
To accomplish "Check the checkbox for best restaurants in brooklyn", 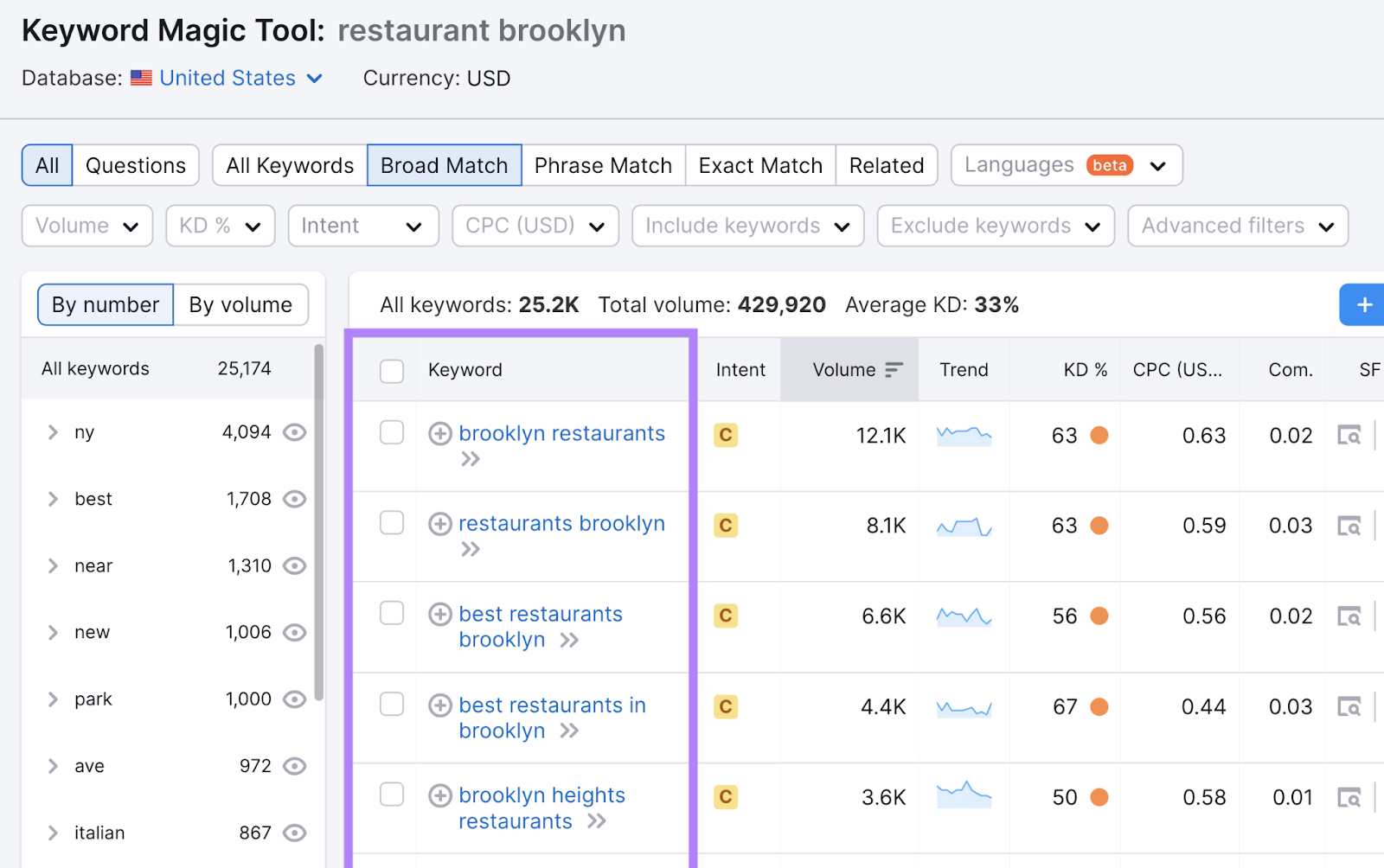I will coord(392,704).
